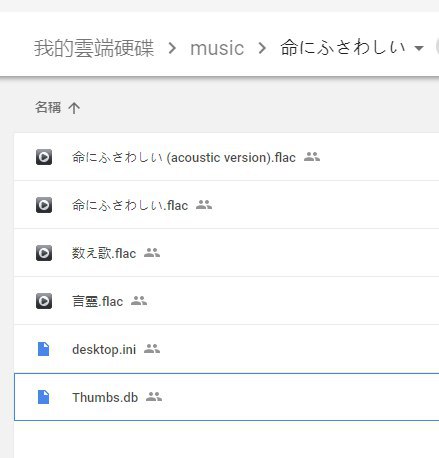Image resolution: width=439 pixels, height=458 pixels.
Task: Select the desktop.ini file name
Action: 104,349
